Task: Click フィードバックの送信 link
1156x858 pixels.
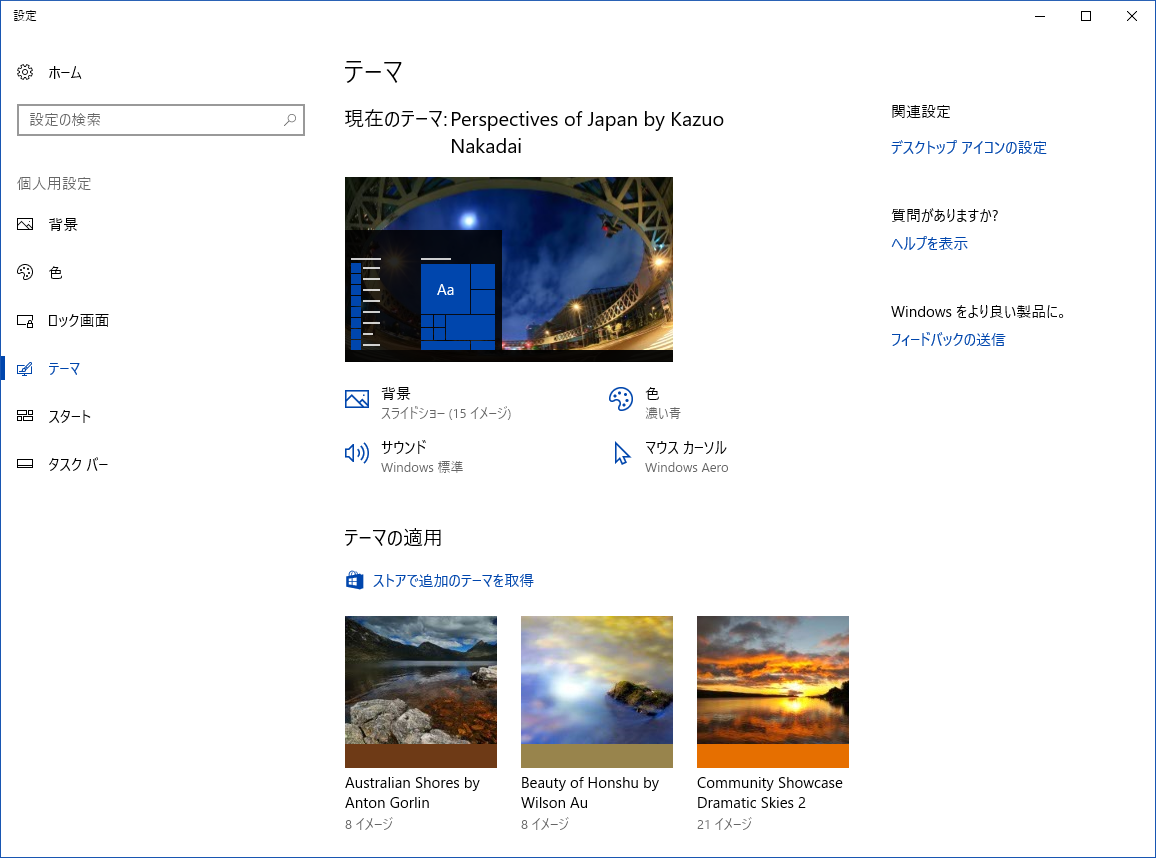Action: [947, 340]
